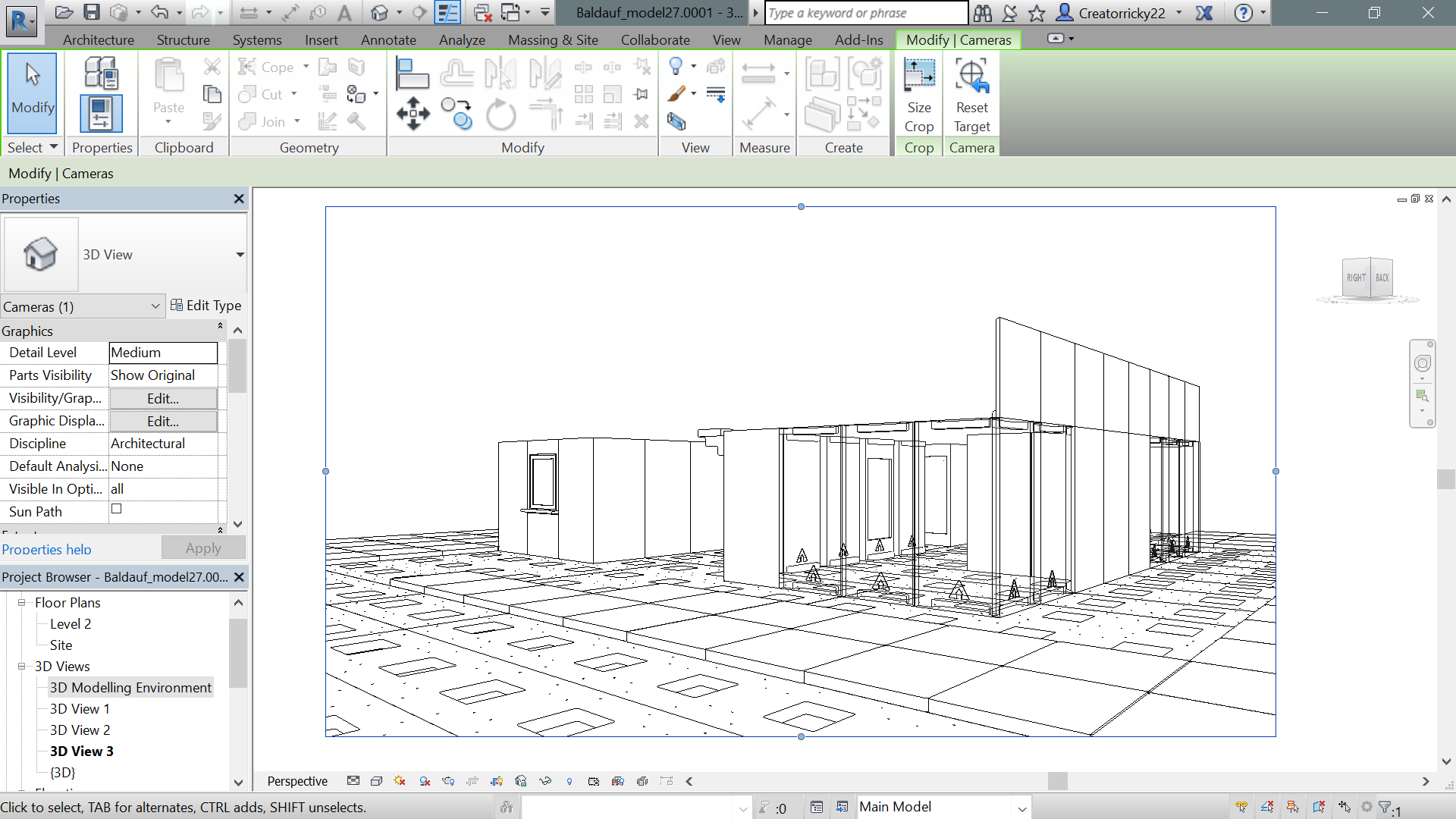Image resolution: width=1456 pixels, height=819 pixels.
Task: Click the Paint tool icon
Action: (676, 93)
